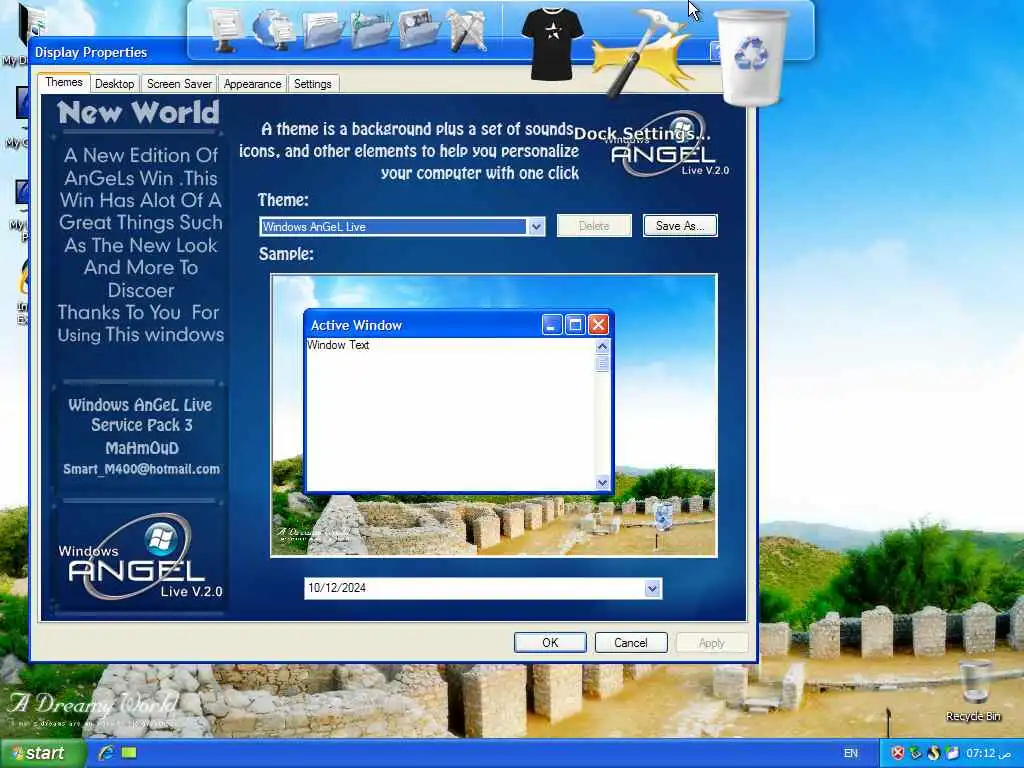This screenshot has width=1024, height=768.
Task: Click Cancel in Display Properties
Action: click(x=630, y=643)
